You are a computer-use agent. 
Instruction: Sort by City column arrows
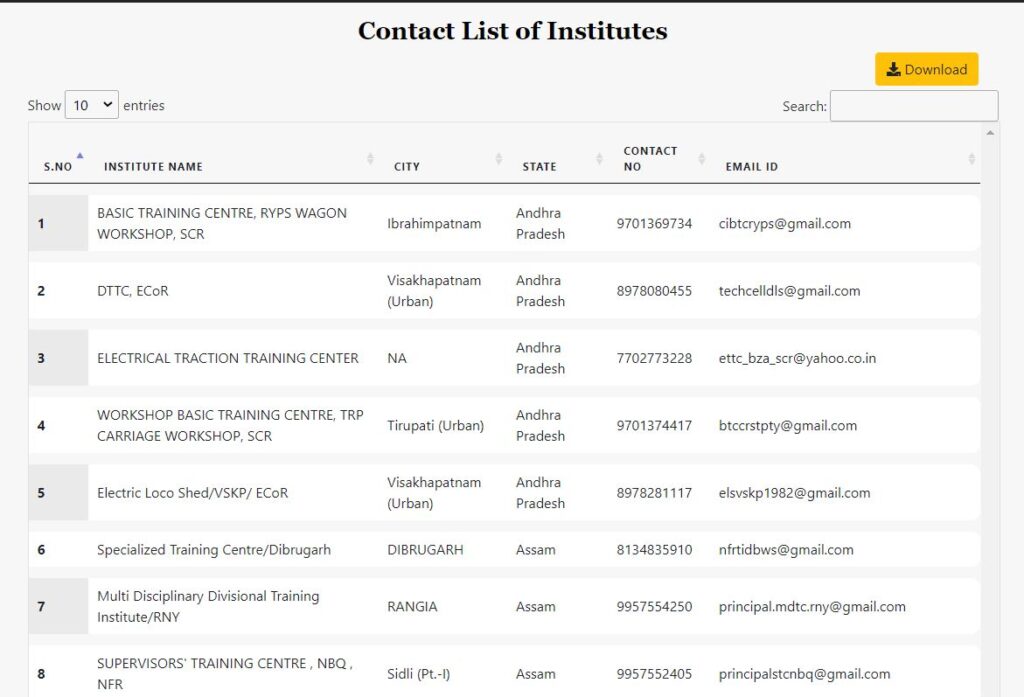(x=498, y=159)
